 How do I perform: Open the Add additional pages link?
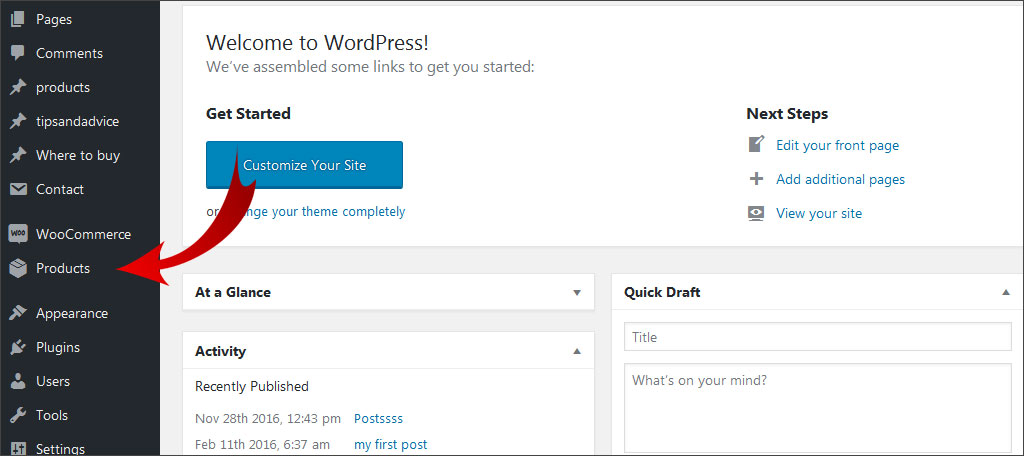tap(840, 179)
